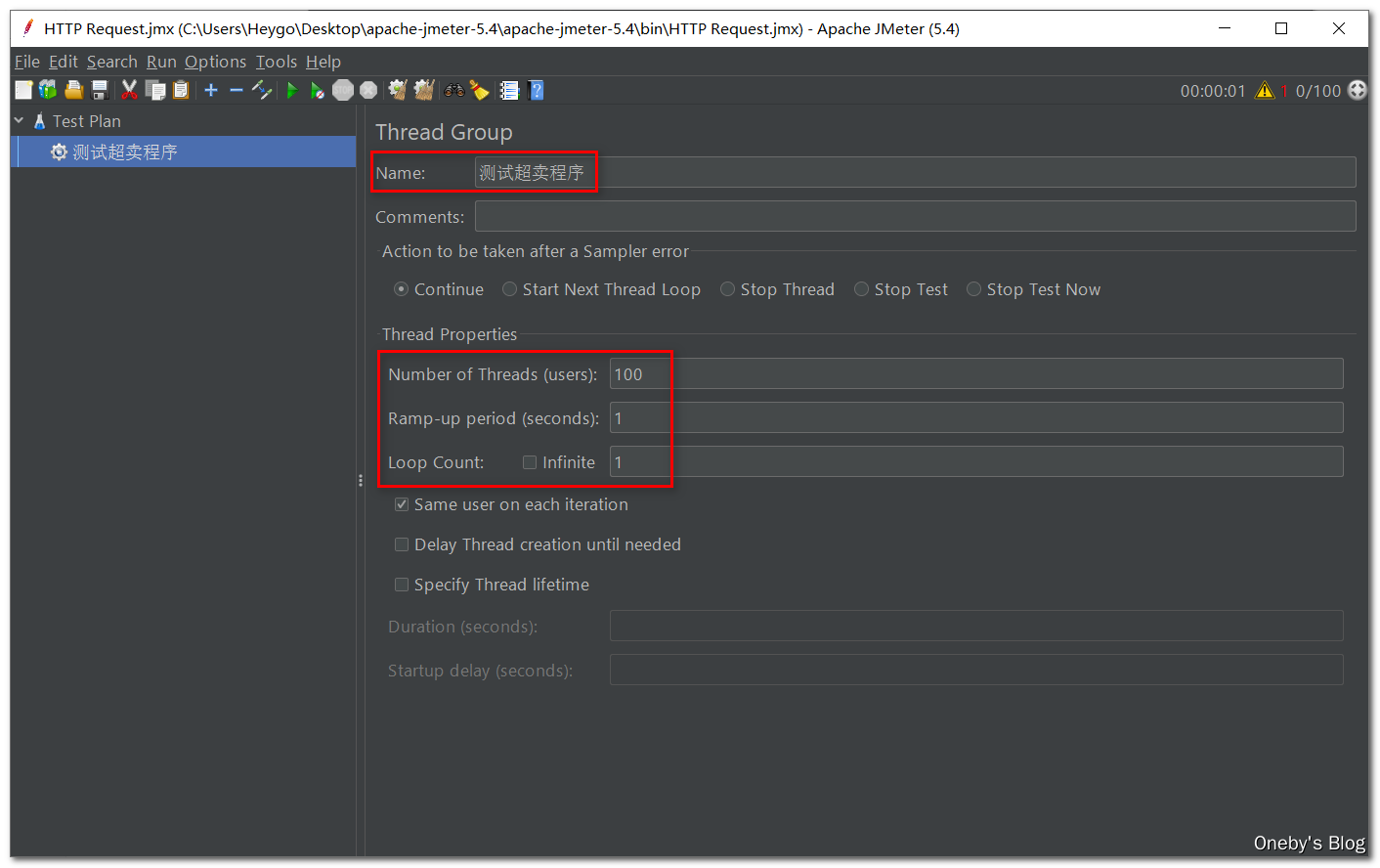Open the Function Helper dialog icon
1380x868 pixels.
pos(509,90)
